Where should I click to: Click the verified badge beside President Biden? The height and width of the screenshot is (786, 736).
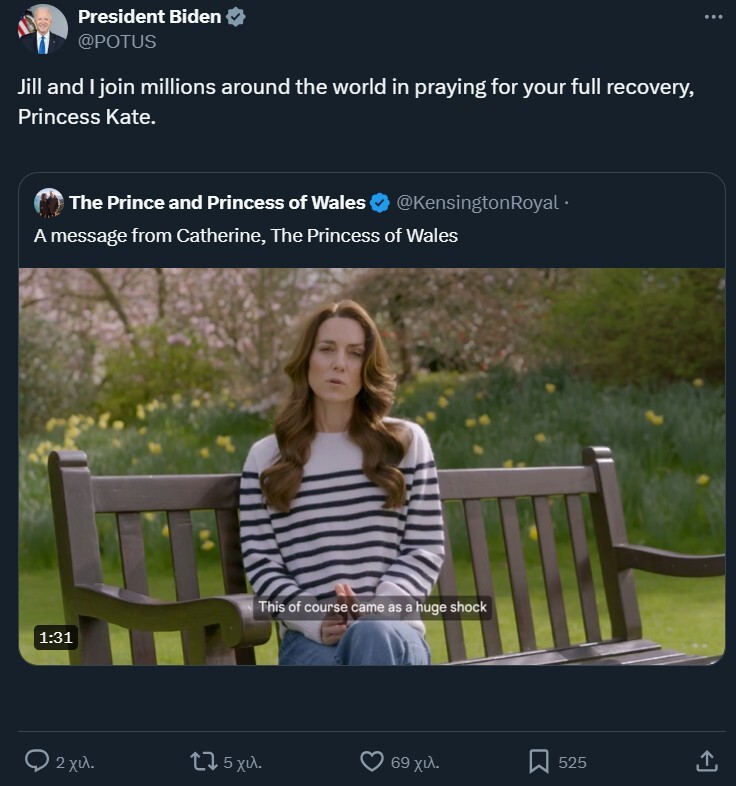point(236,17)
